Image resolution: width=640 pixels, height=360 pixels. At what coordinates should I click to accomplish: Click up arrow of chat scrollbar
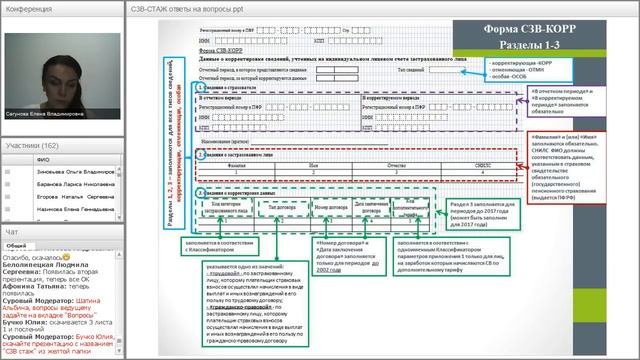[x=119, y=255]
